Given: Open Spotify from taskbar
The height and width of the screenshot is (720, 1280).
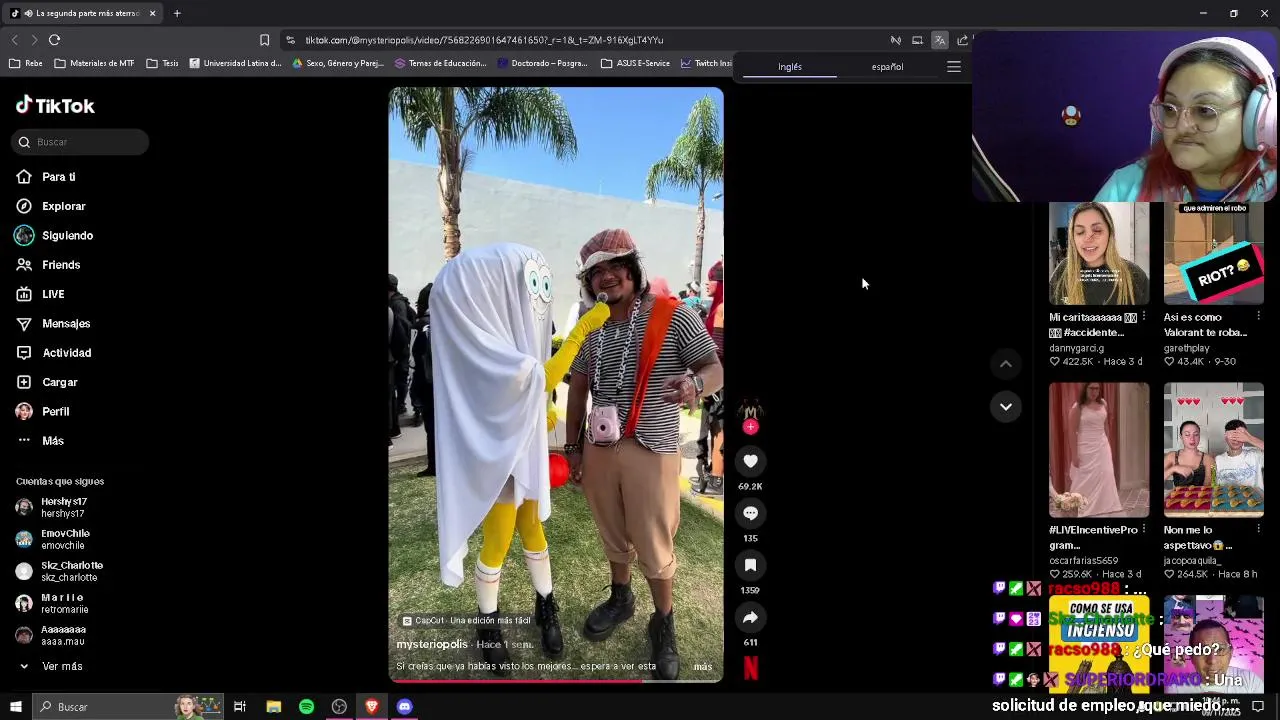Looking at the screenshot, I should [x=306, y=707].
